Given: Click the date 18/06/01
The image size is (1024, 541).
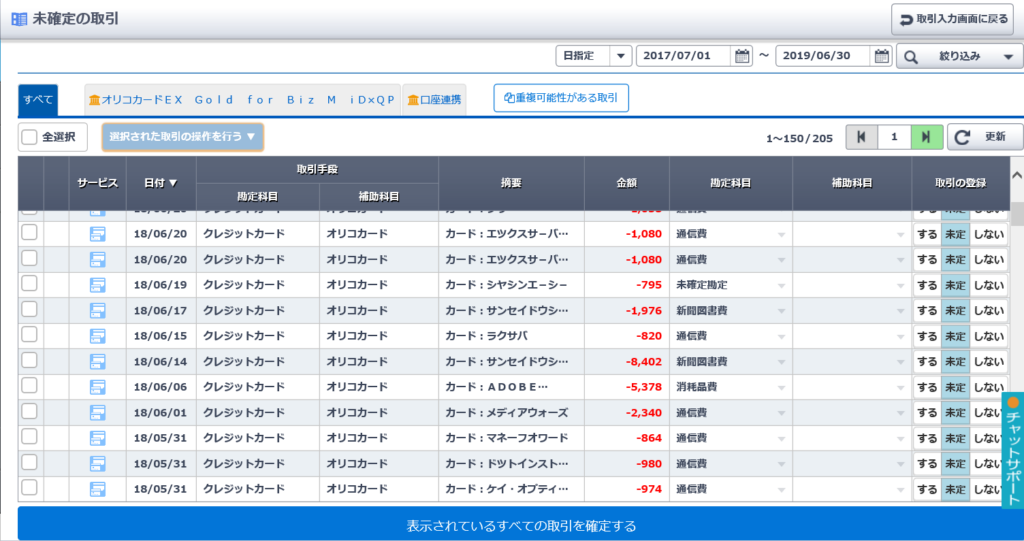Looking at the screenshot, I should 160,412.
